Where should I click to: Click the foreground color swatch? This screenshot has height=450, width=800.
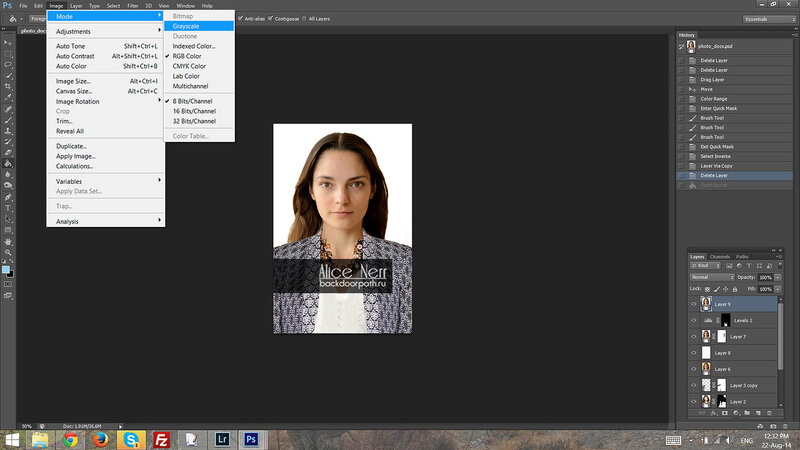[6, 268]
